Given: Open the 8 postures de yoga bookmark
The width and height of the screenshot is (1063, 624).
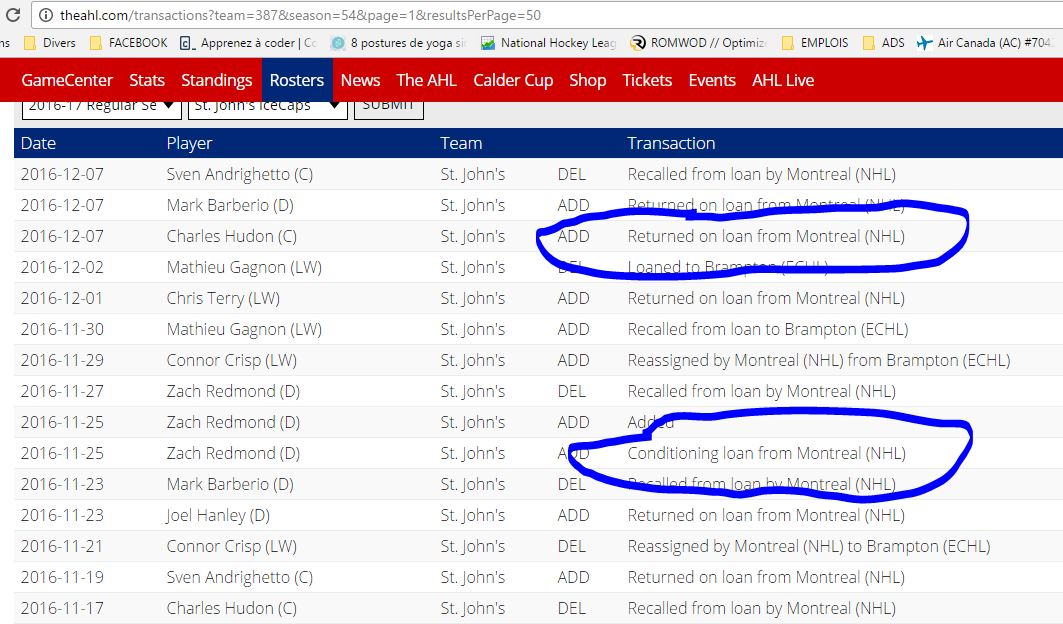Looking at the screenshot, I should 398,43.
